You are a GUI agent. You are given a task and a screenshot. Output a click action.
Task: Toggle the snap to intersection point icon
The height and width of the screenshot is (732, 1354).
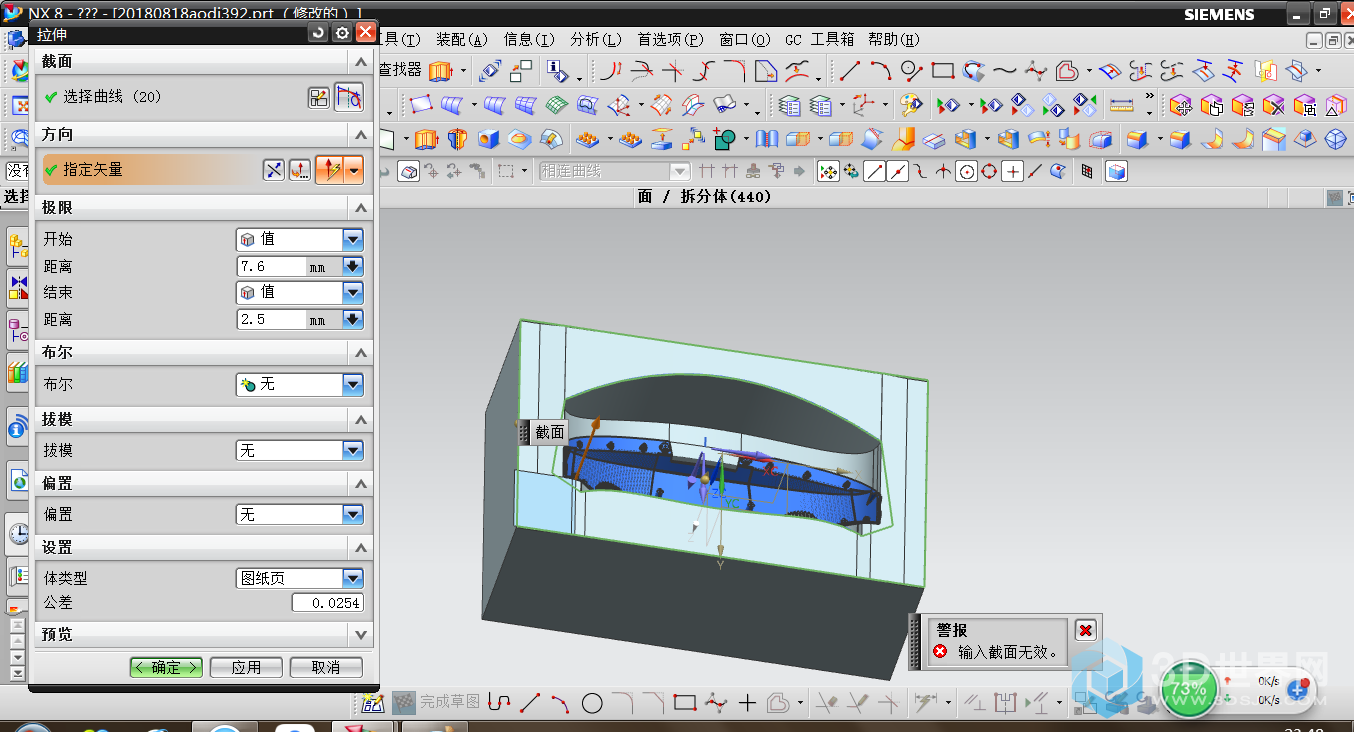[944, 171]
